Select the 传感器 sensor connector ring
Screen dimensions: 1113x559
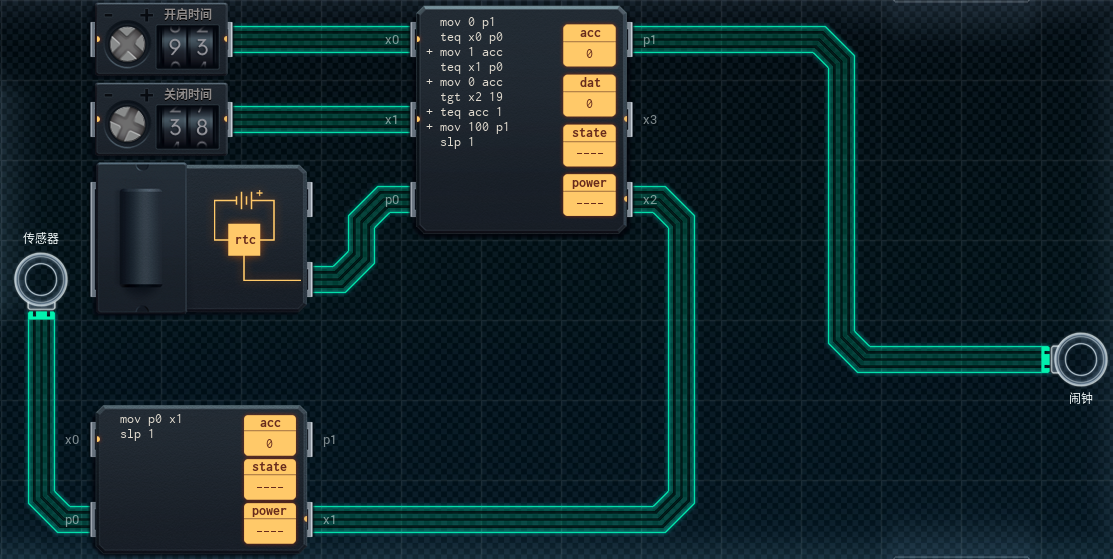[x=40, y=280]
